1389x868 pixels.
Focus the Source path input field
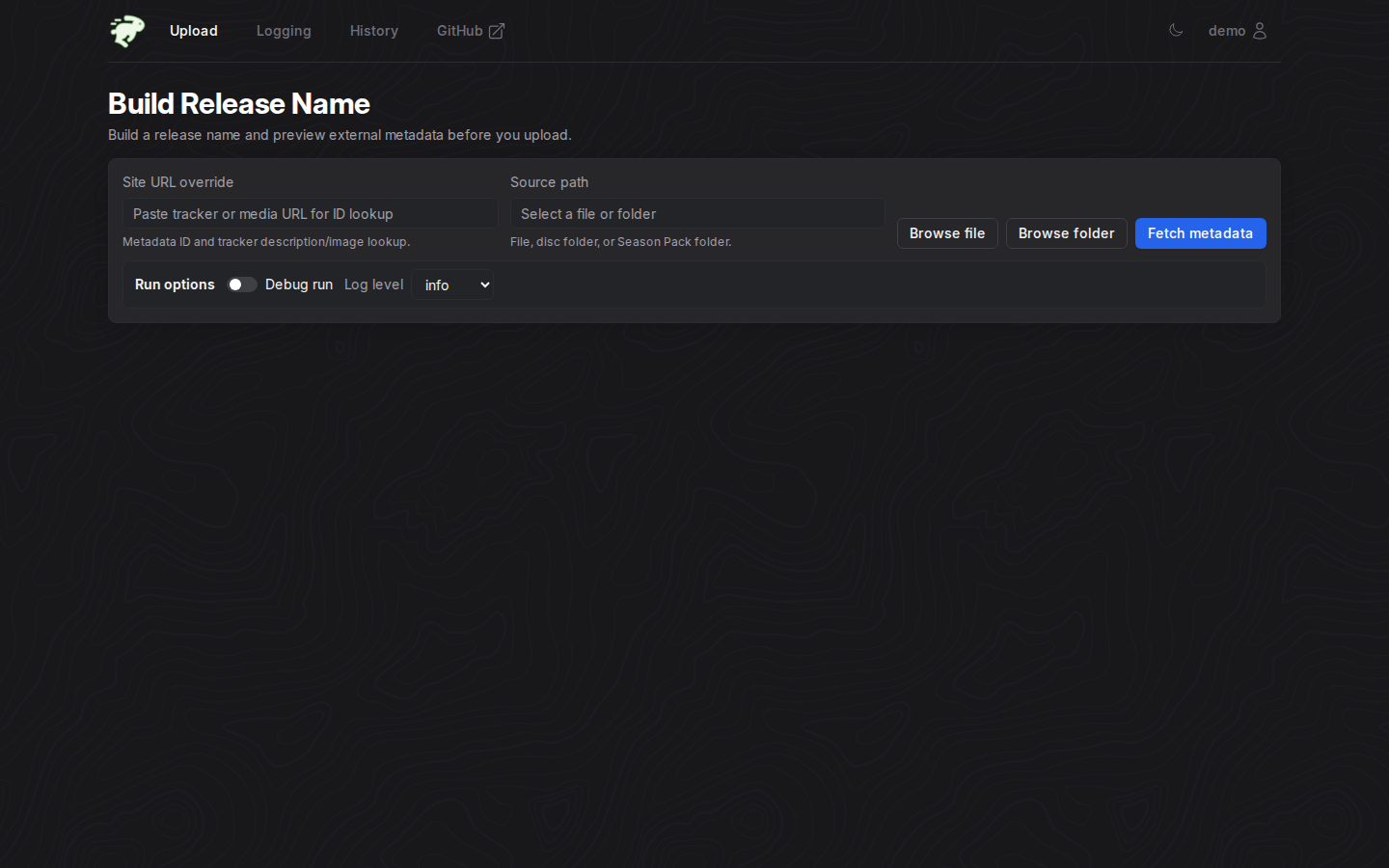(697, 214)
